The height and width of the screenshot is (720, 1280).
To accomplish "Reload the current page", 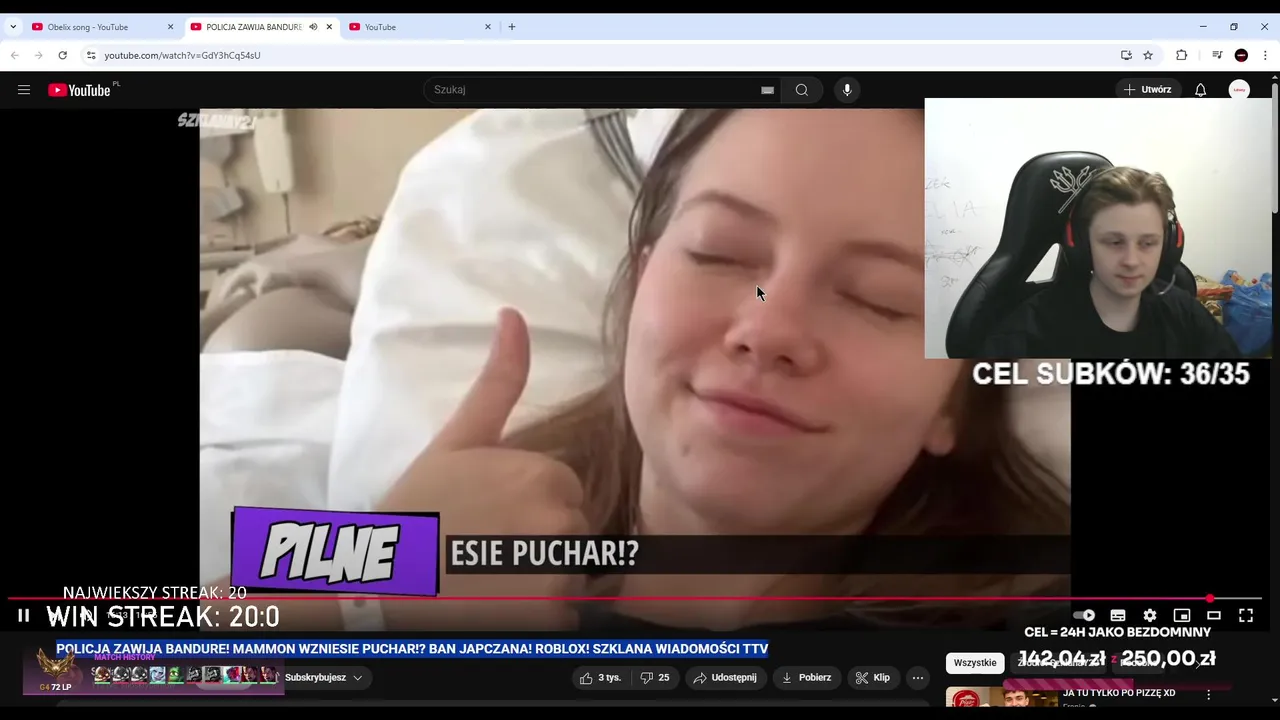I will pos(62,55).
